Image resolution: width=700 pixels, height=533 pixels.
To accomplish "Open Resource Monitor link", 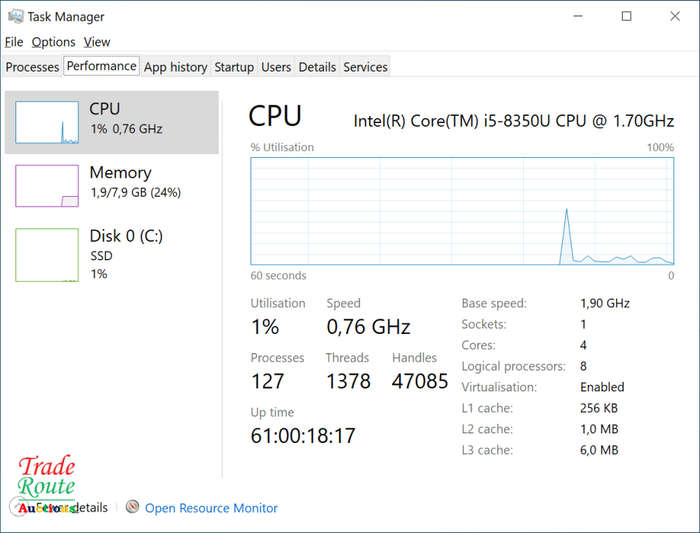I will 211,508.
